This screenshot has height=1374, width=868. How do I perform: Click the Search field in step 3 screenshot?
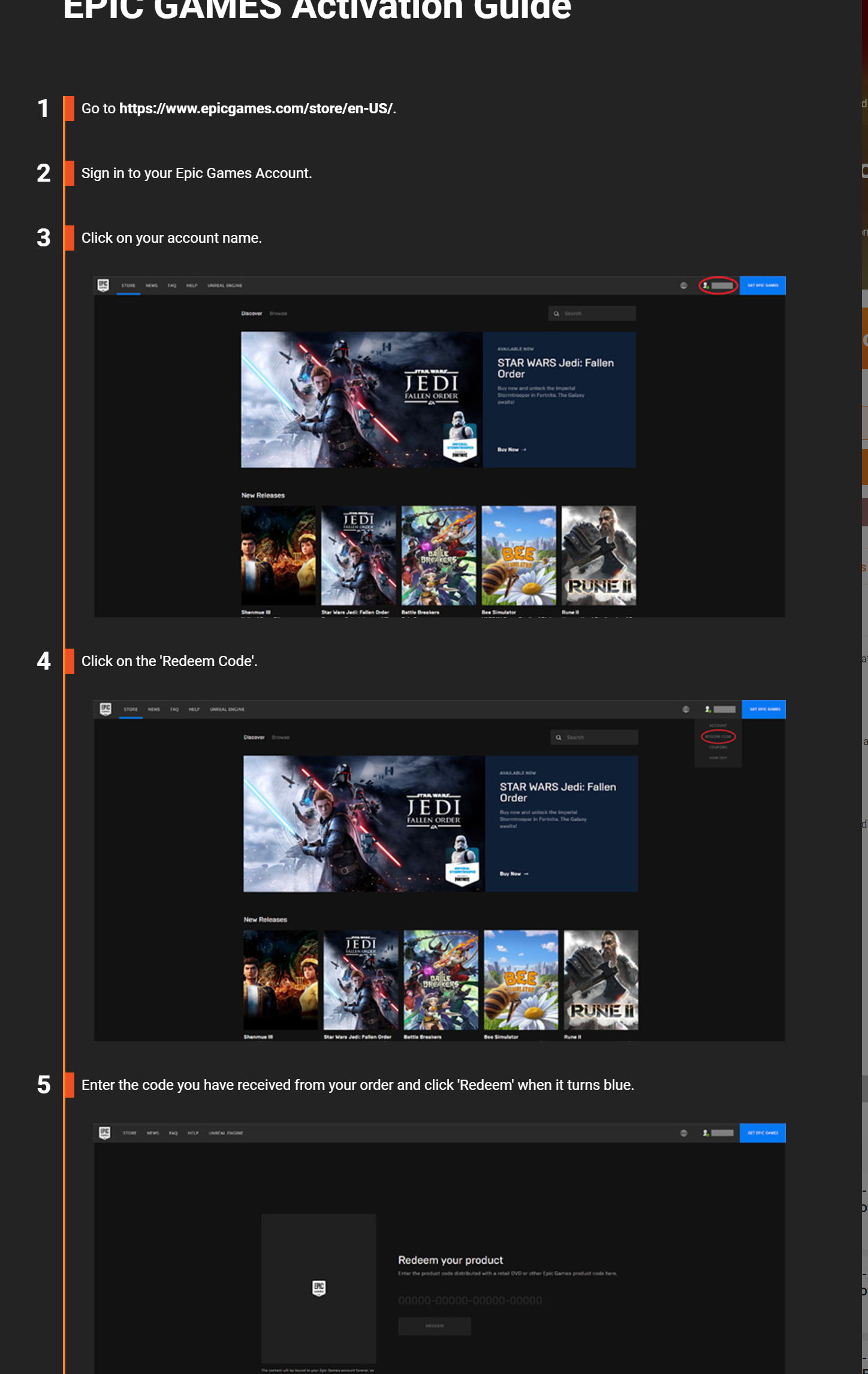click(592, 314)
